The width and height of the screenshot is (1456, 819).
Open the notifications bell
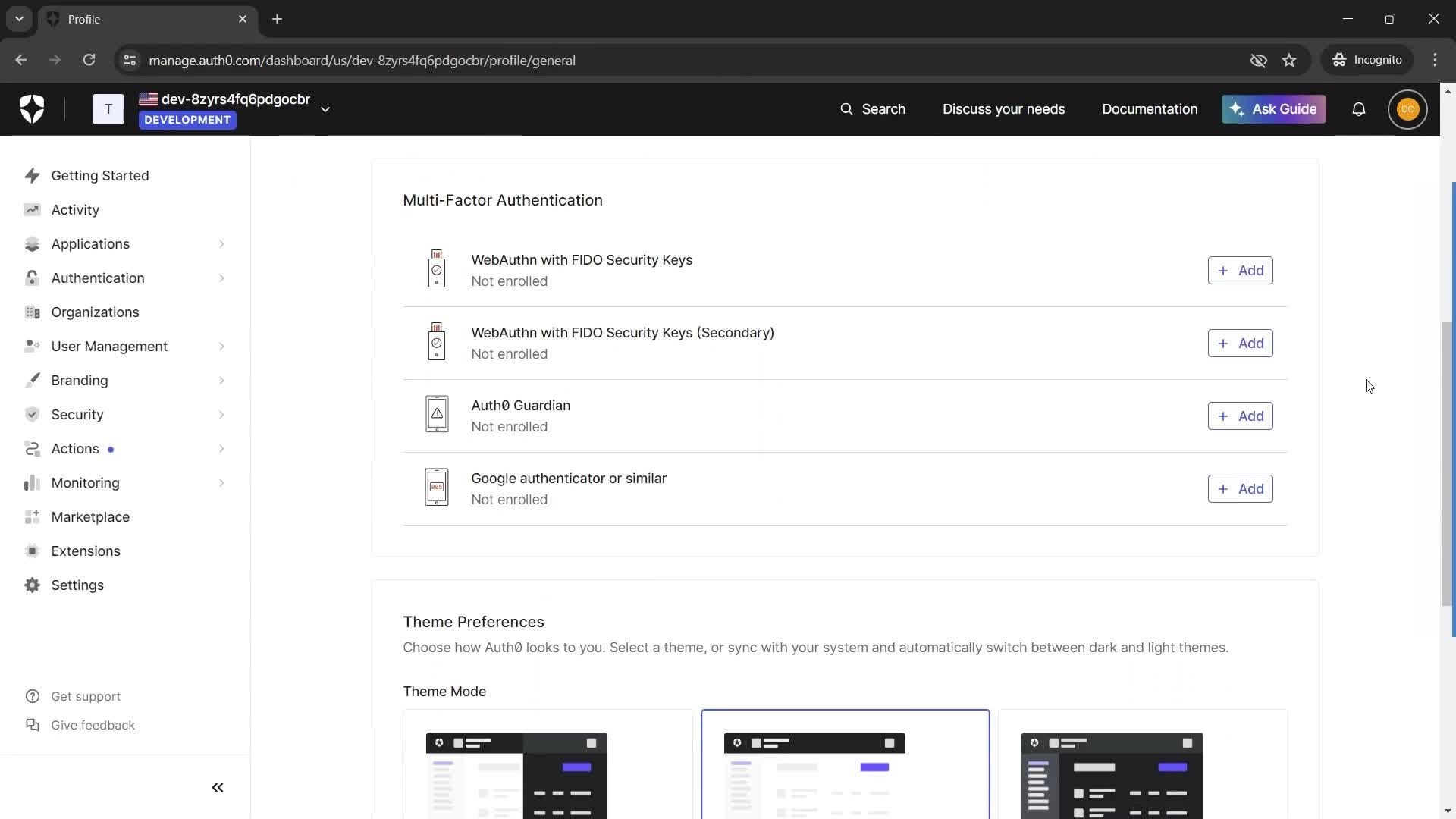[x=1358, y=109]
